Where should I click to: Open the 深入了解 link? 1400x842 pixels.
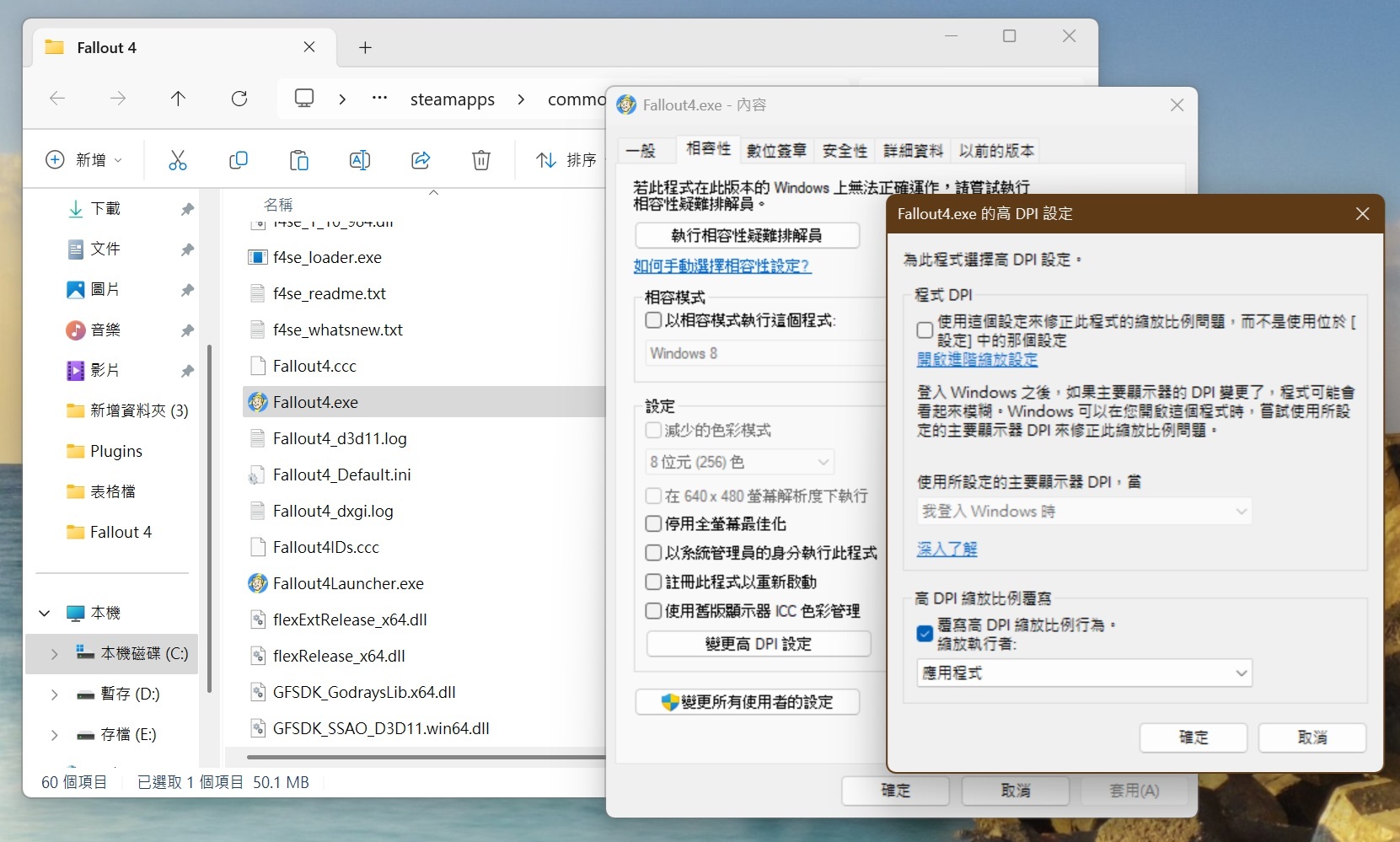[x=947, y=550]
